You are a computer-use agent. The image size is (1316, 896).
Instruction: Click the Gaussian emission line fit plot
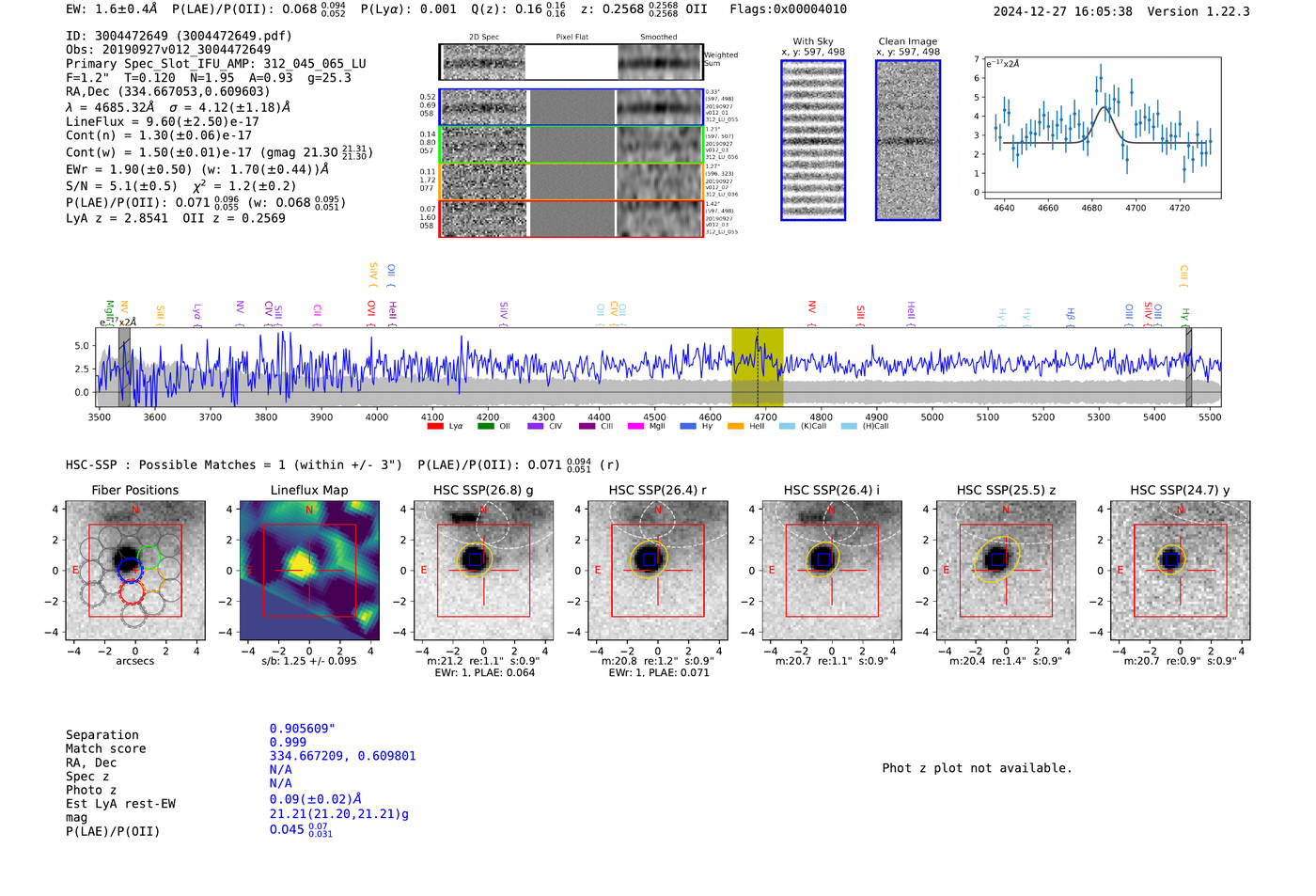coord(1102,128)
